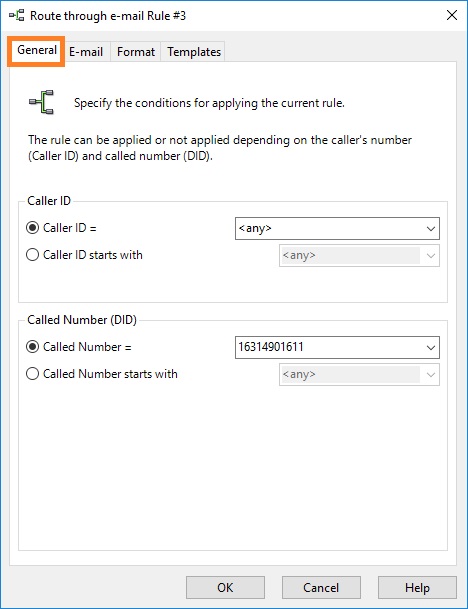Image resolution: width=468 pixels, height=609 pixels.
Task: Switch to the E-mail tab
Action: click(x=86, y=52)
